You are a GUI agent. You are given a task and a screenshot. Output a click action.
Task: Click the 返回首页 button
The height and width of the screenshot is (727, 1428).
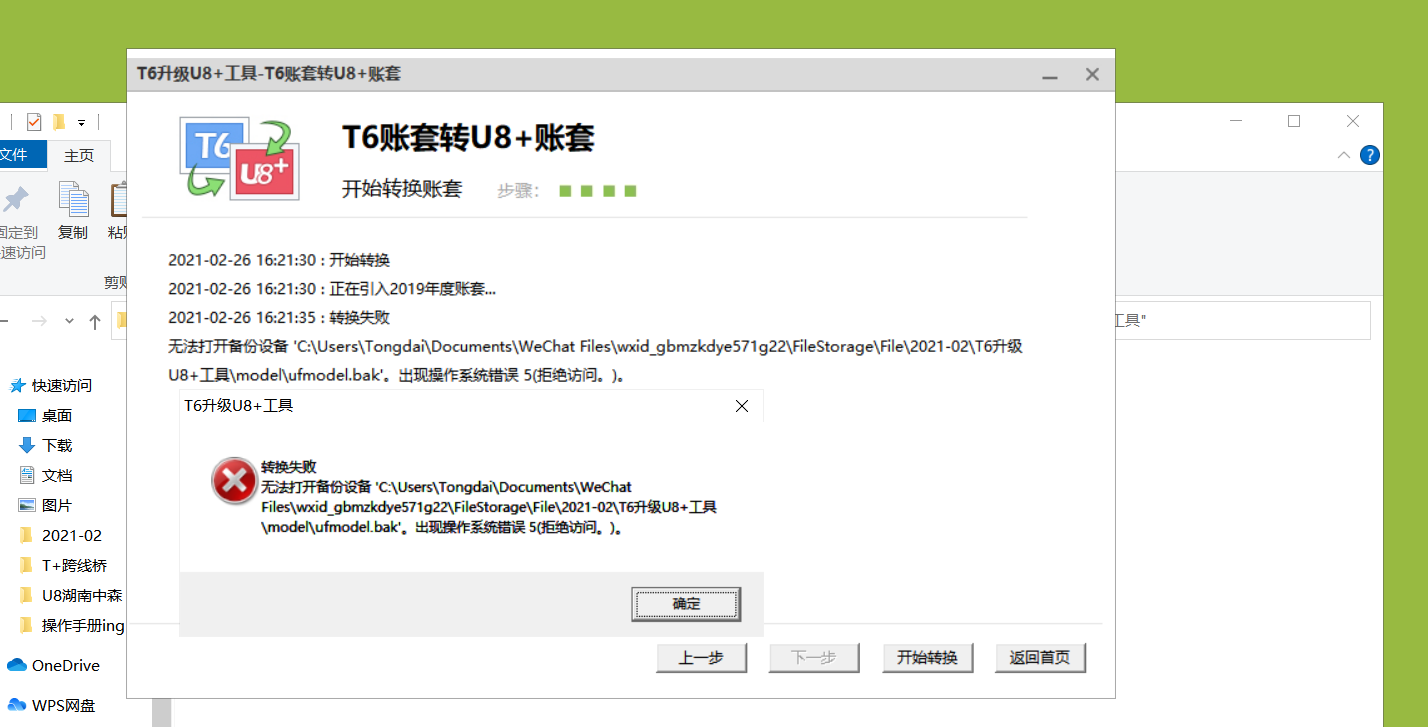[x=1040, y=658]
